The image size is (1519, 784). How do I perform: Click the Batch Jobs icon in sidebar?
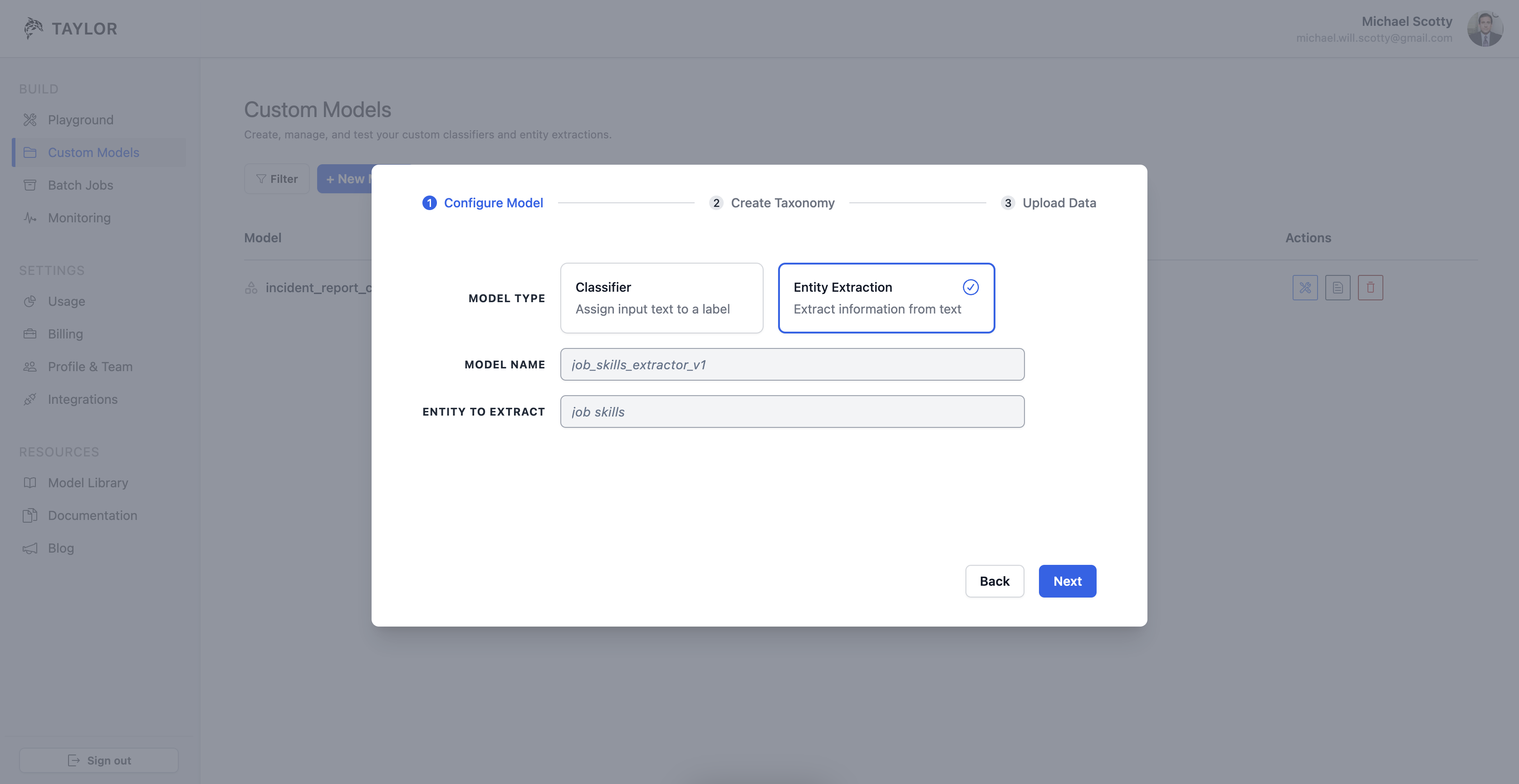click(30, 185)
